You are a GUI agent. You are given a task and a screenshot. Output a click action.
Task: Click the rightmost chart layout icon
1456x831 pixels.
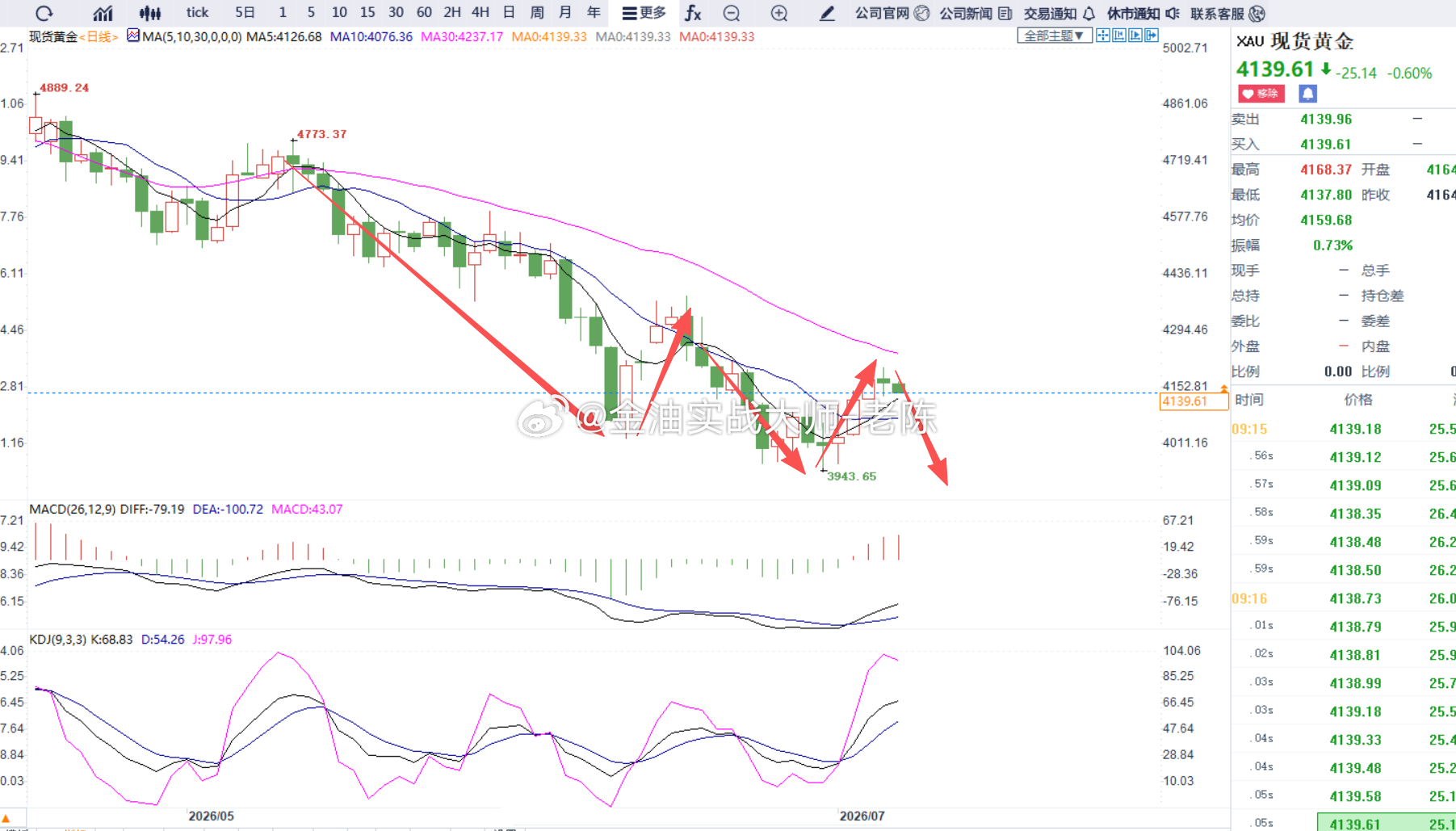click(1152, 36)
